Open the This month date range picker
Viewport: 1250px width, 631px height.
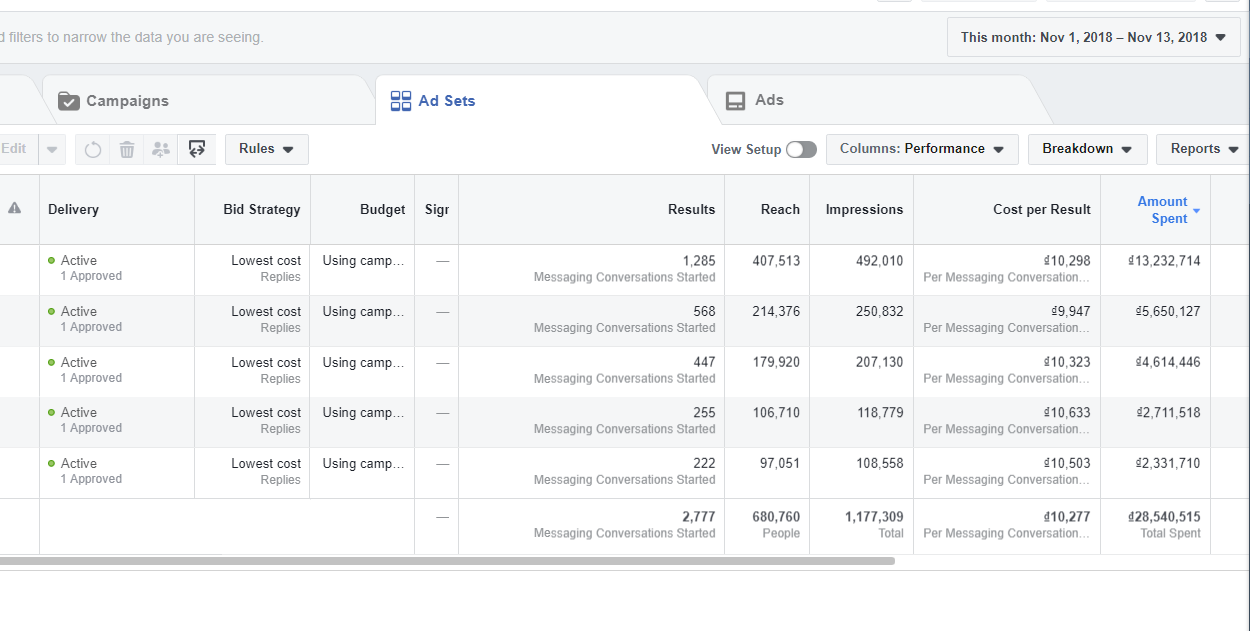tap(1093, 38)
